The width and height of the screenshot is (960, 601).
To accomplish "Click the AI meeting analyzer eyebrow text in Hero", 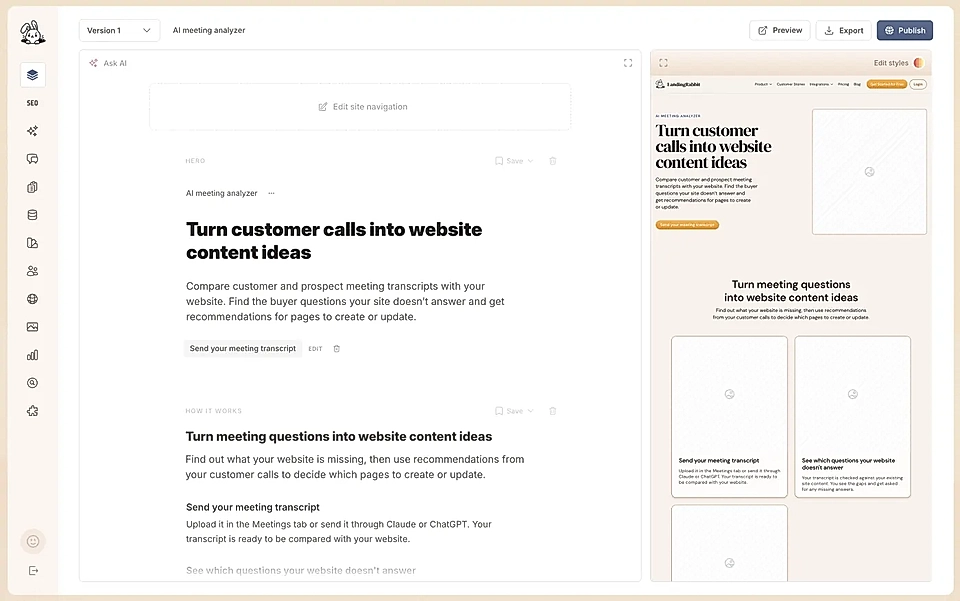I will (222, 193).
